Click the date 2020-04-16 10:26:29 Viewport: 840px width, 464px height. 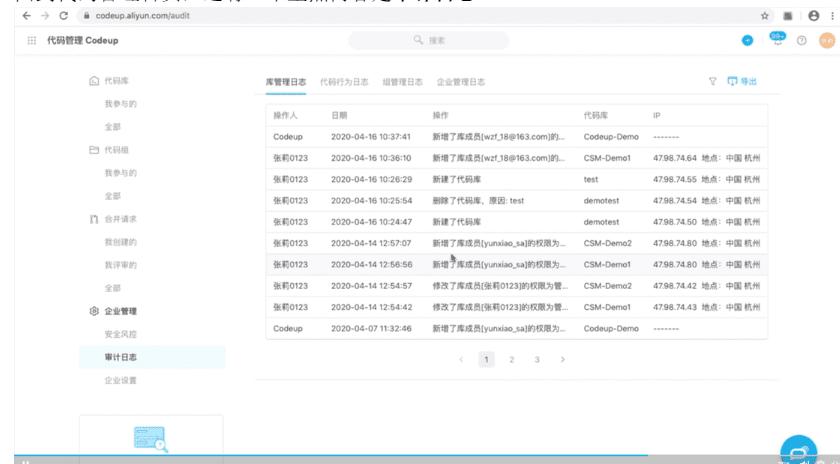[371, 179]
